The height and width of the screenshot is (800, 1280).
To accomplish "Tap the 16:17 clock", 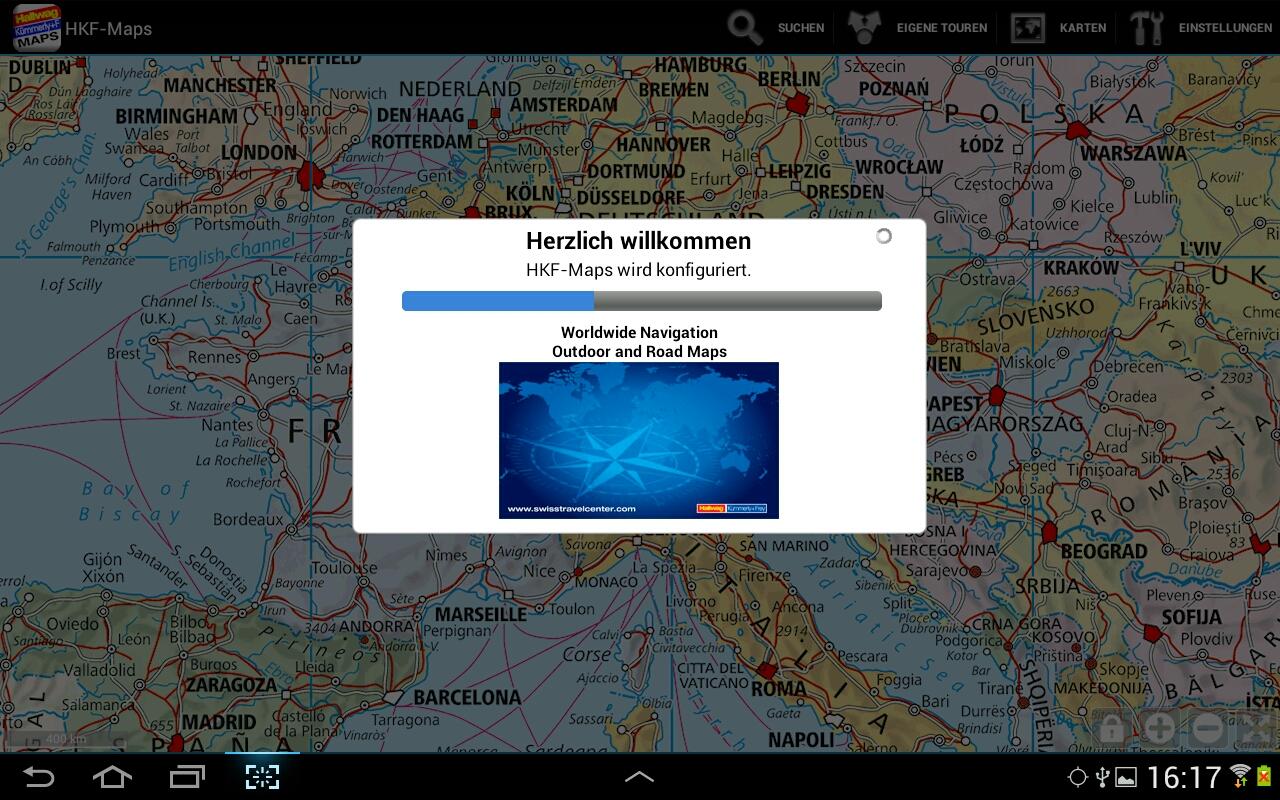I will point(1184,777).
